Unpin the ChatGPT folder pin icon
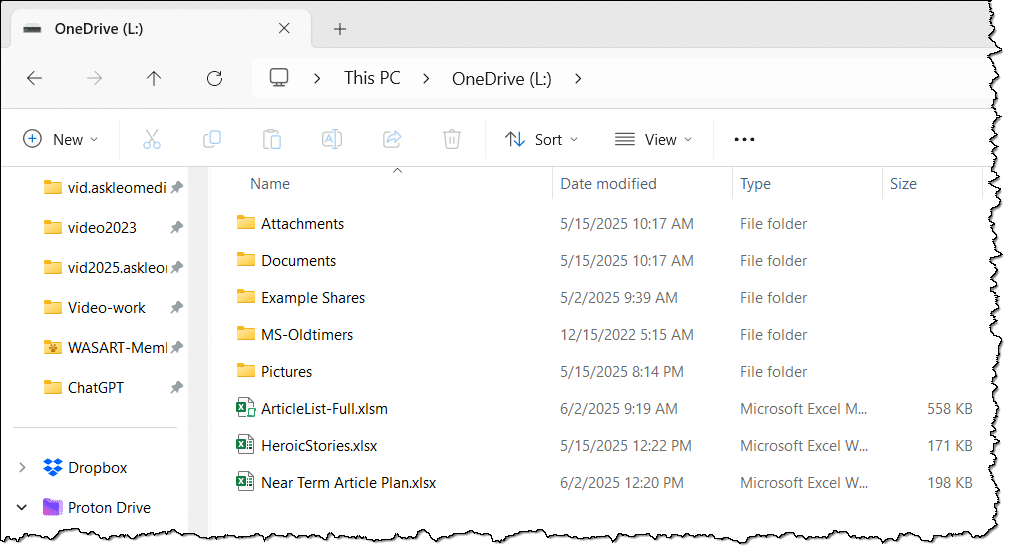Screen dimensions: 1010x551 pyautogui.click(x=176, y=388)
